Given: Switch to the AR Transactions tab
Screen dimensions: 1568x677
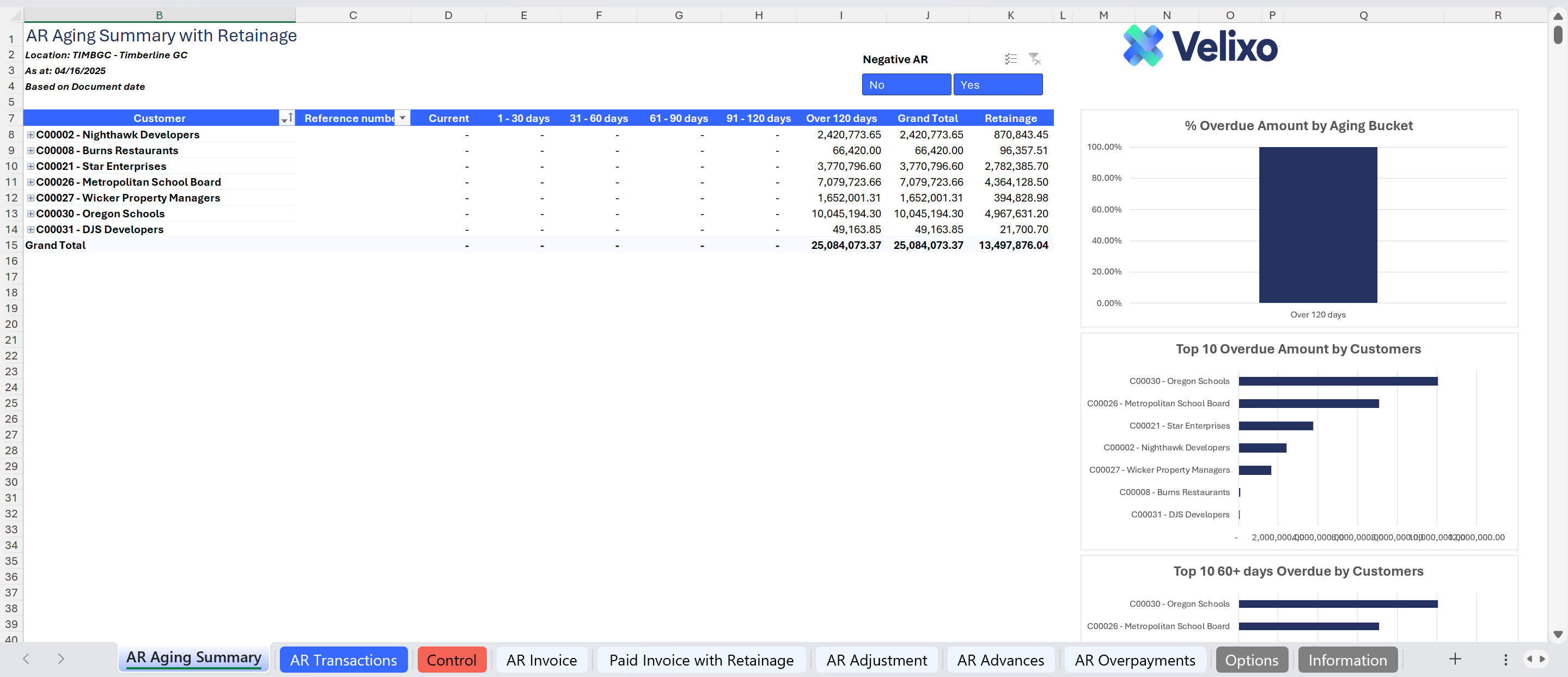Looking at the screenshot, I should click(x=343, y=660).
